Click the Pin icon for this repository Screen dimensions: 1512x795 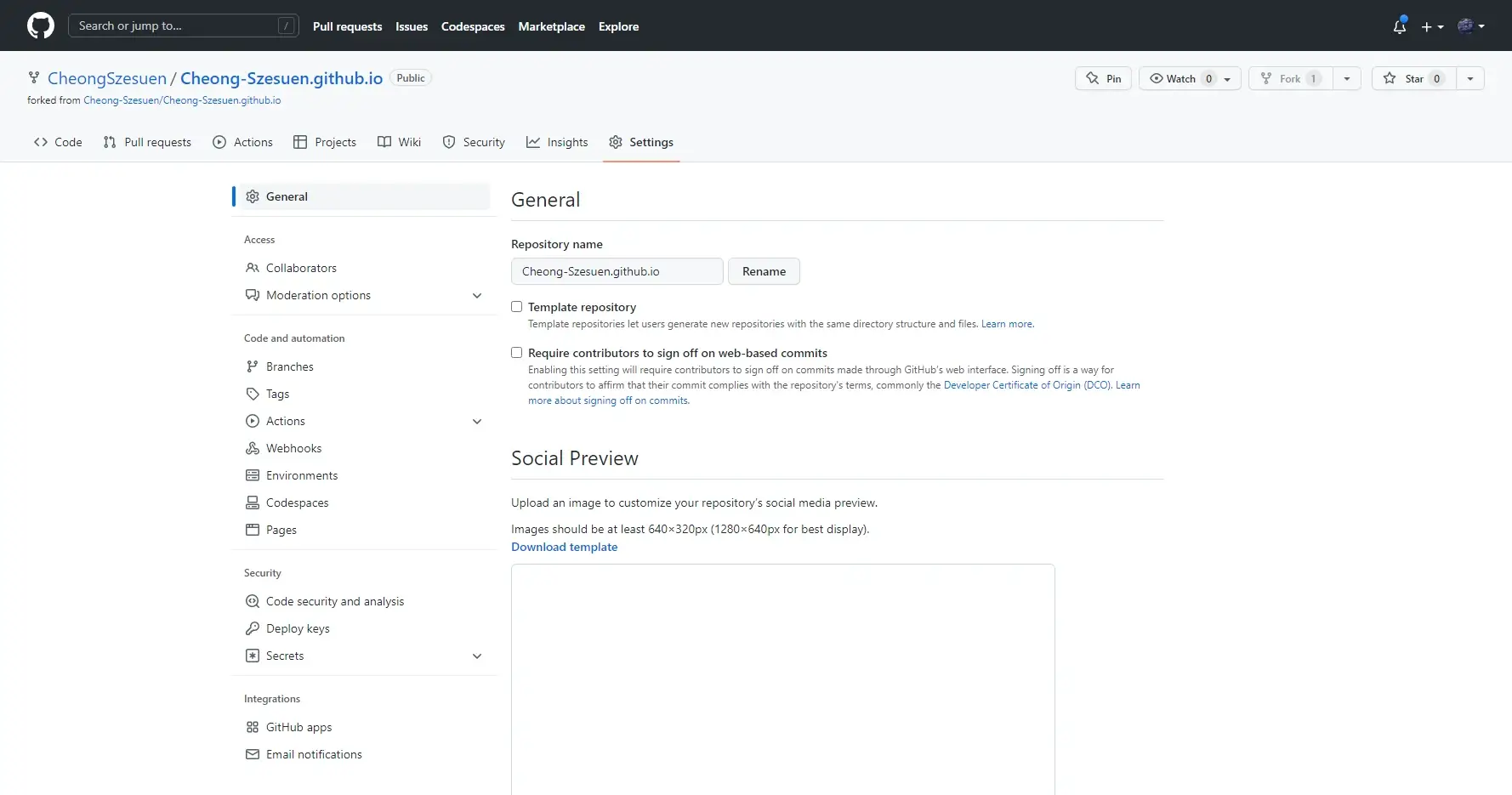coord(1094,78)
